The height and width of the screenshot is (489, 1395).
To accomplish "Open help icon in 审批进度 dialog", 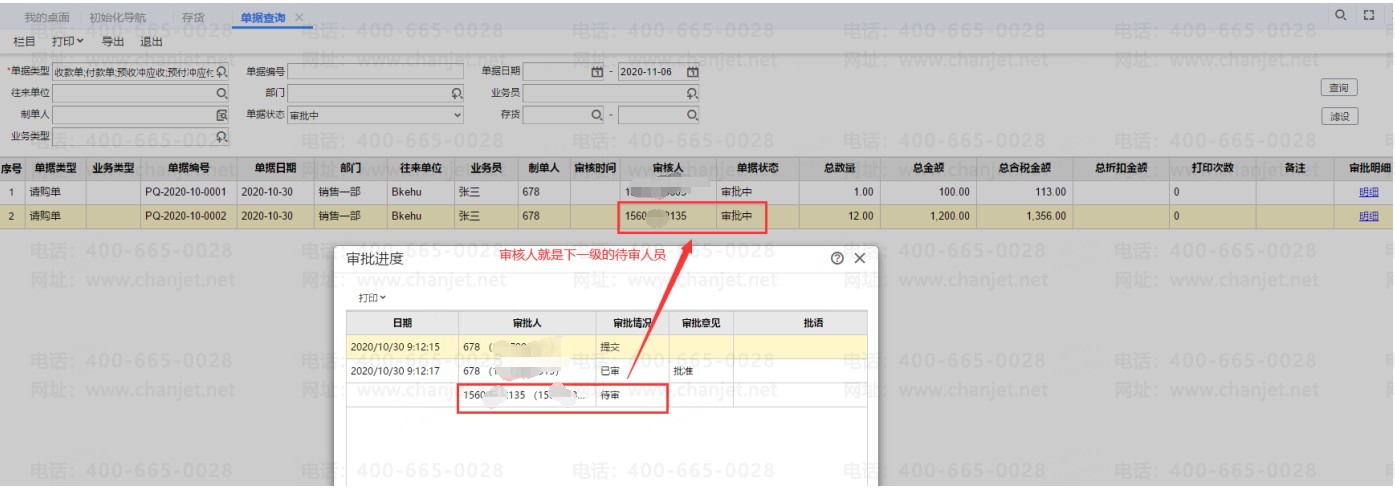I will pos(839,258).
